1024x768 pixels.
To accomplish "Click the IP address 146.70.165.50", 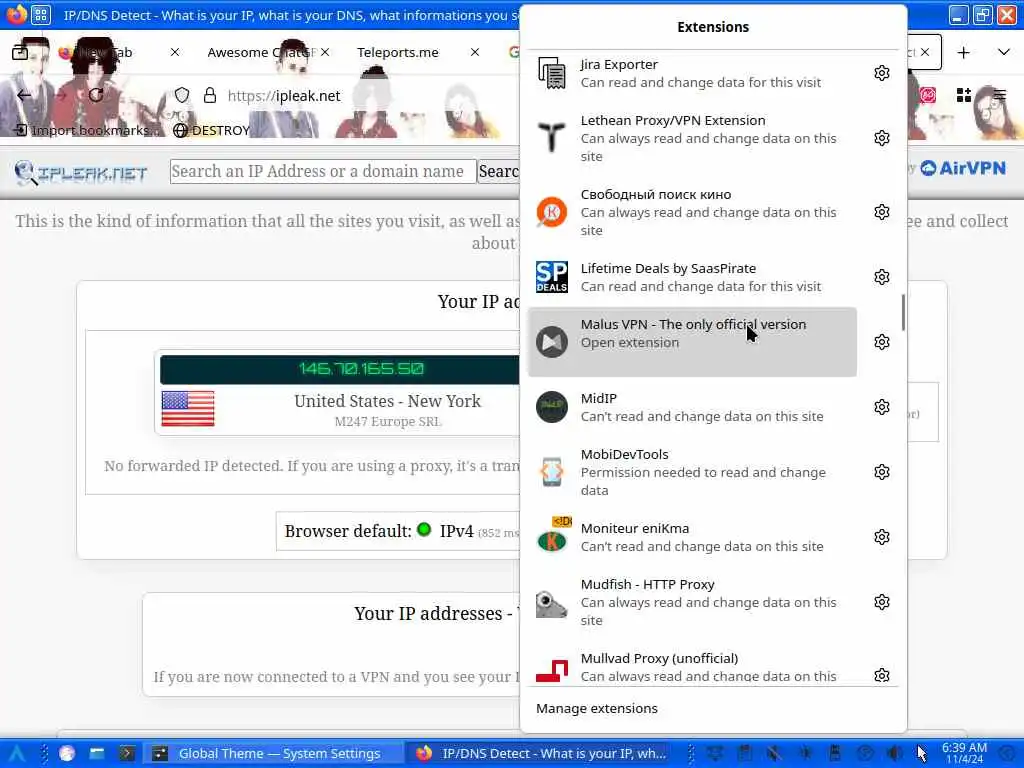I will (361, 368).
